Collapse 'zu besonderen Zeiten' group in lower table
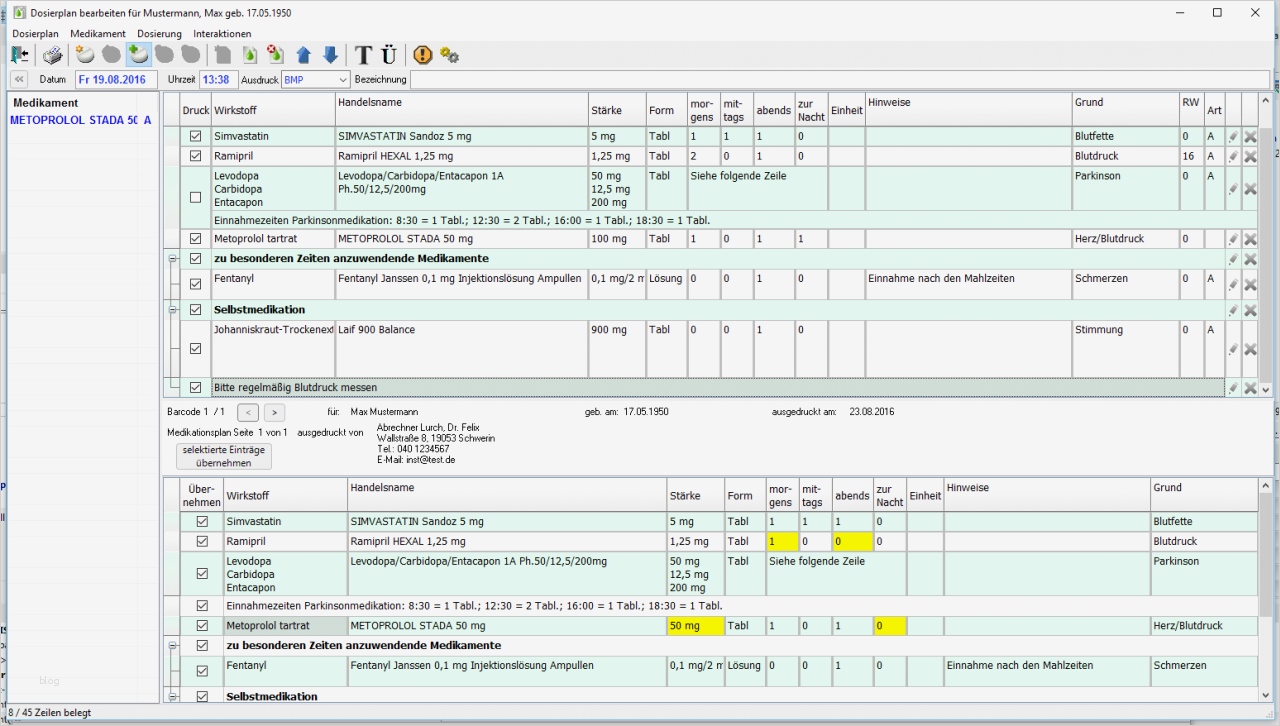The height and width of the screenshot is (726, 1280). click(171, 646)
